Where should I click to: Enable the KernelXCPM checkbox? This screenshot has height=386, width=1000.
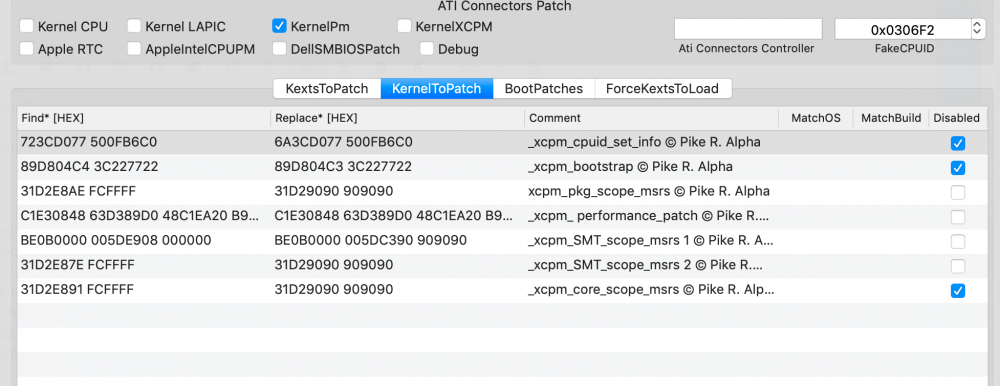click(x=404, y=27)
